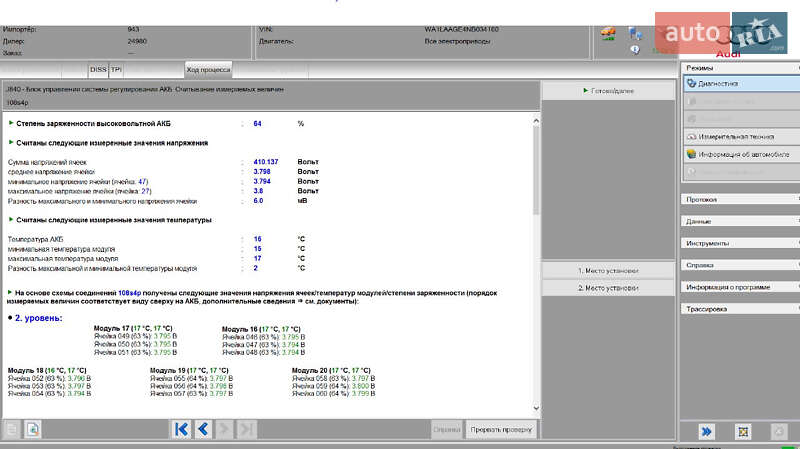
Task: Go back one step with previous arrow
Action: [203, 429]
